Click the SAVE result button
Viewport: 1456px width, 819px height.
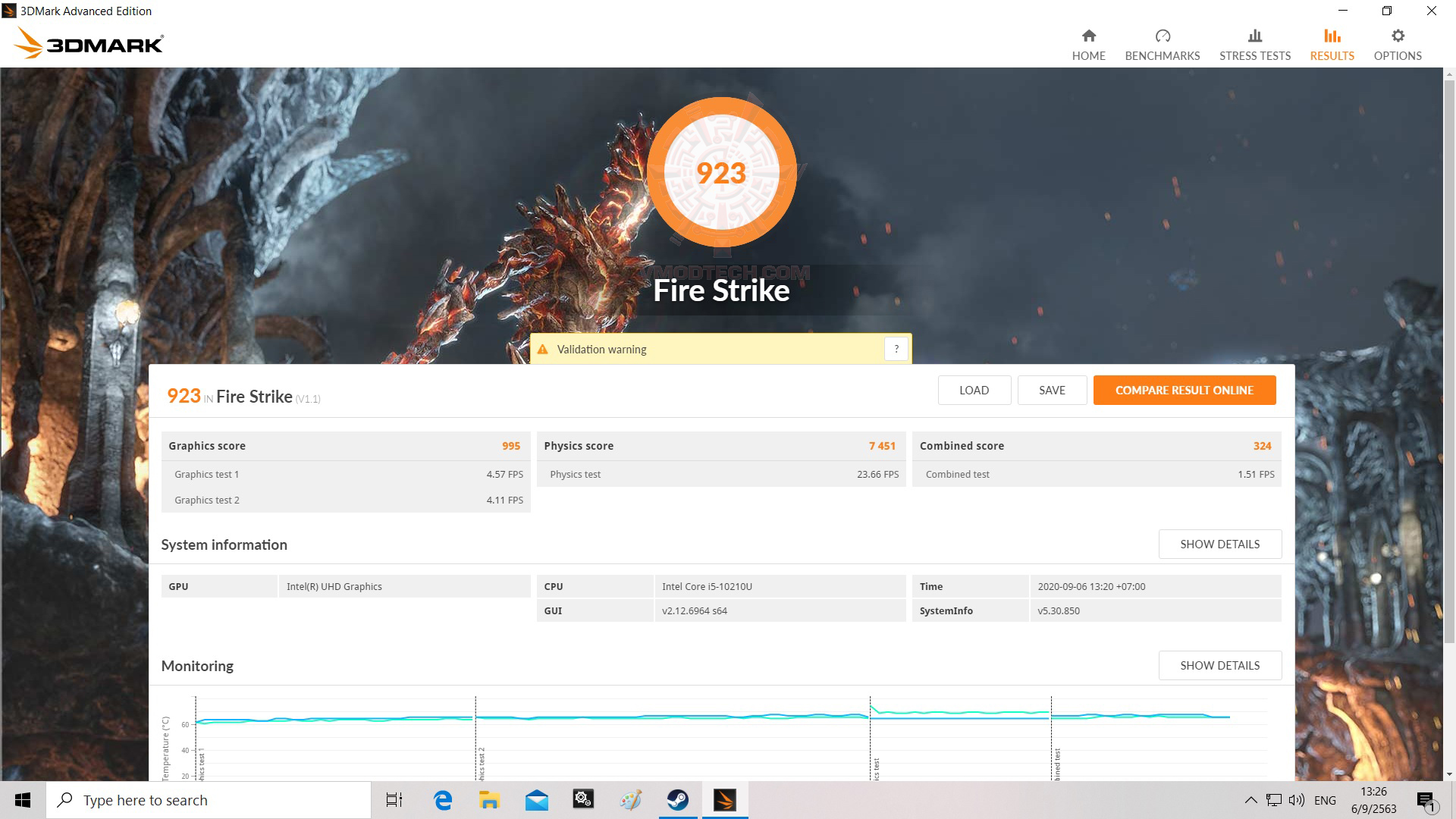[1051, 390]
